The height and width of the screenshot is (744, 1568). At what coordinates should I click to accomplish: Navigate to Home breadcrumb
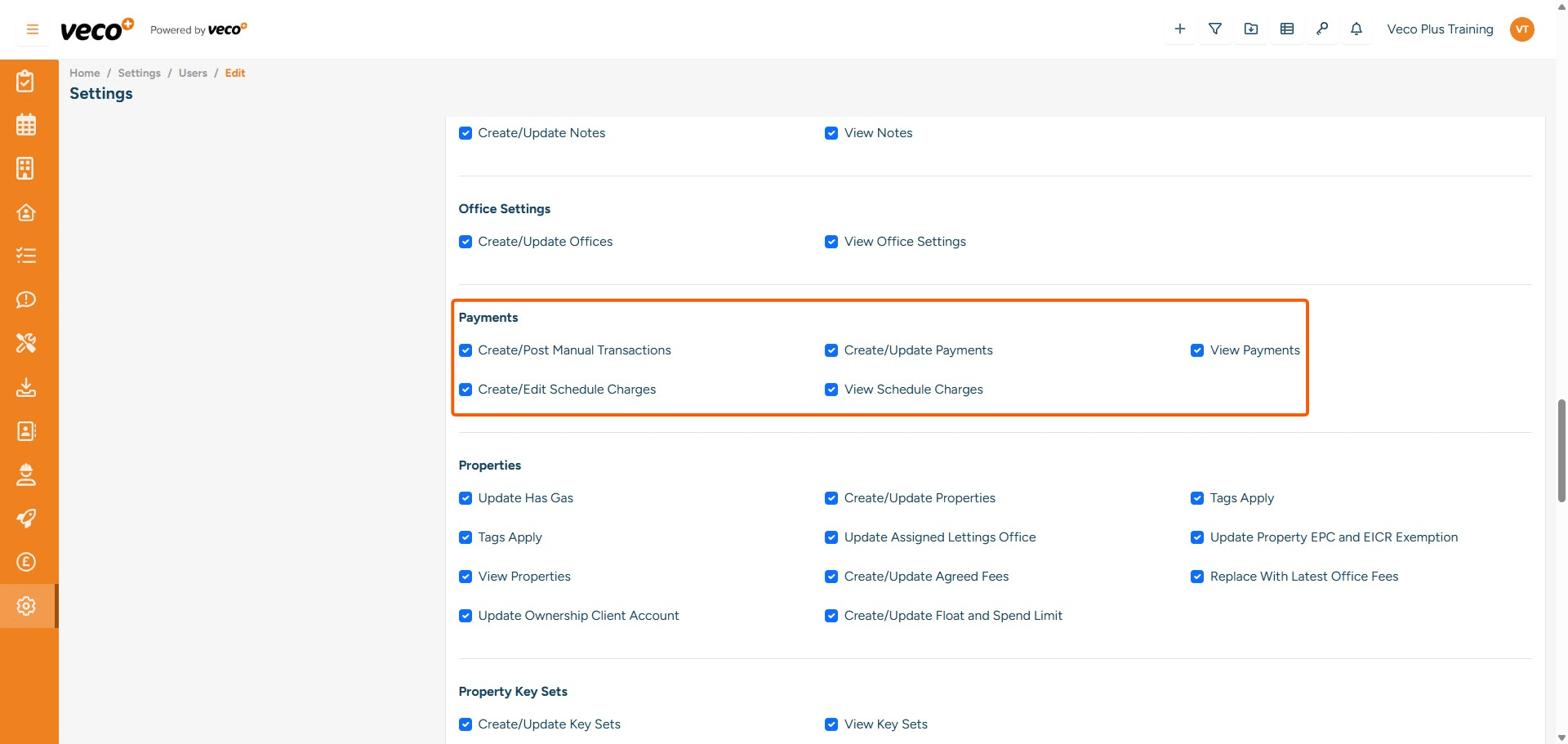point(84,73)
